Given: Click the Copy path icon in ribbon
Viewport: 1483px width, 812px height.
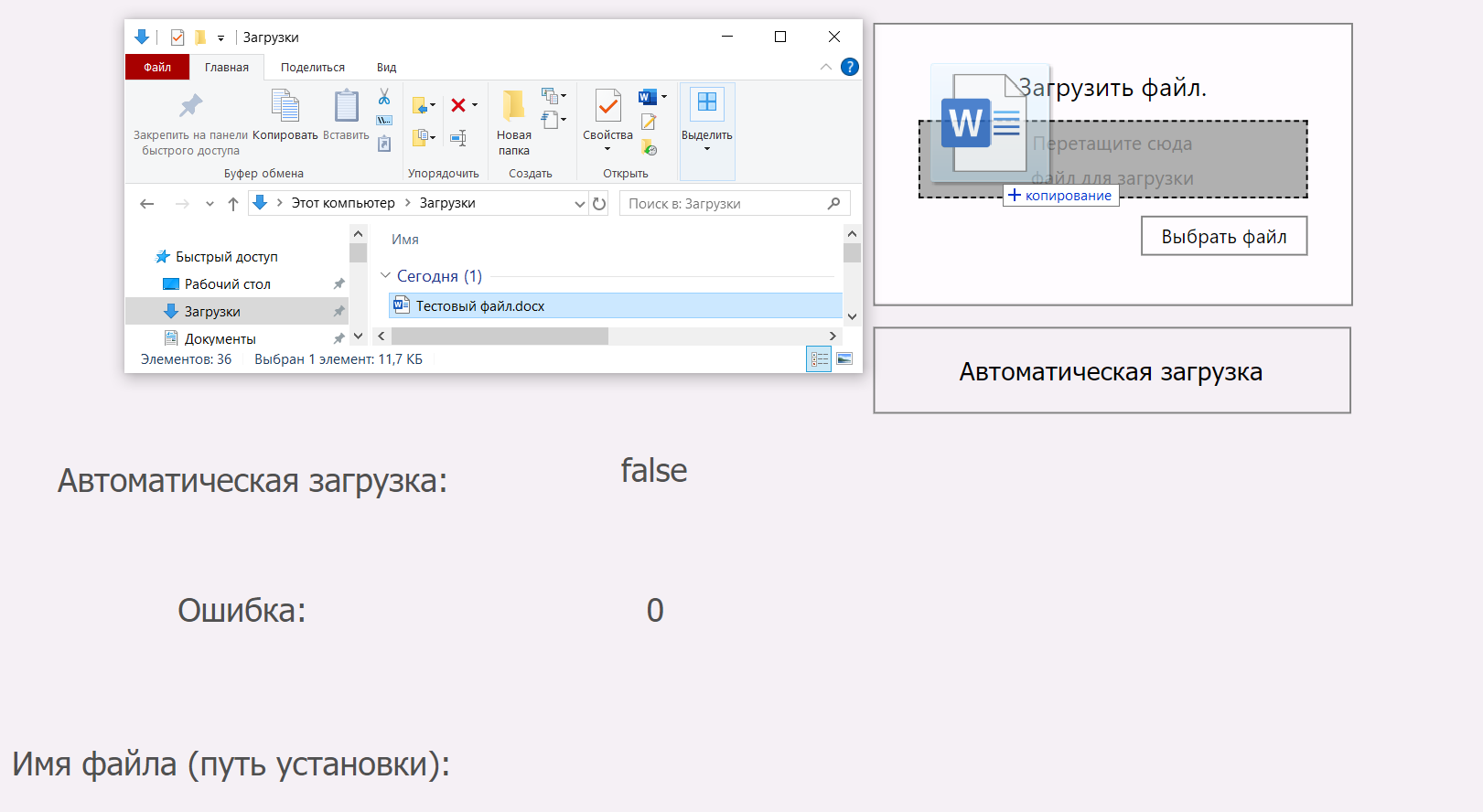Looking at the screenshot, I should click(x=384, y=120).
